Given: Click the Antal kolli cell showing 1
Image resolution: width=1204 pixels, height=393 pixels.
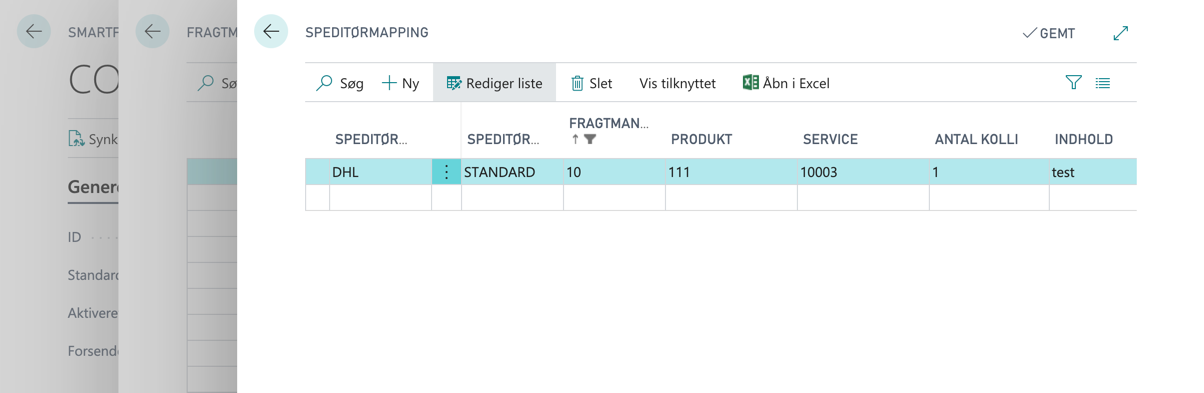Looking at the screenshot, I should pos(988,172).
